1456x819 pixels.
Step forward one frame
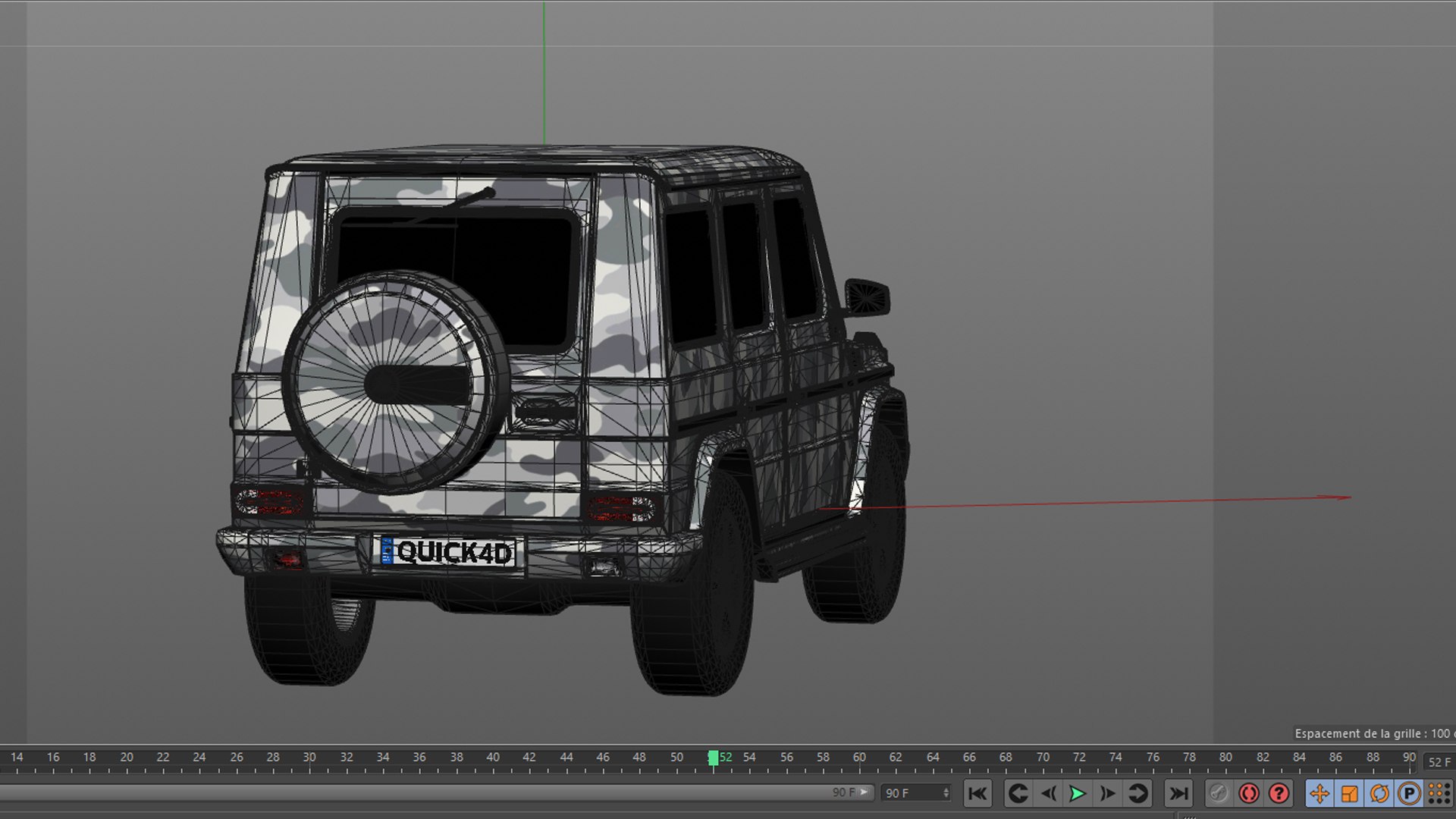tap(1107, 793)
